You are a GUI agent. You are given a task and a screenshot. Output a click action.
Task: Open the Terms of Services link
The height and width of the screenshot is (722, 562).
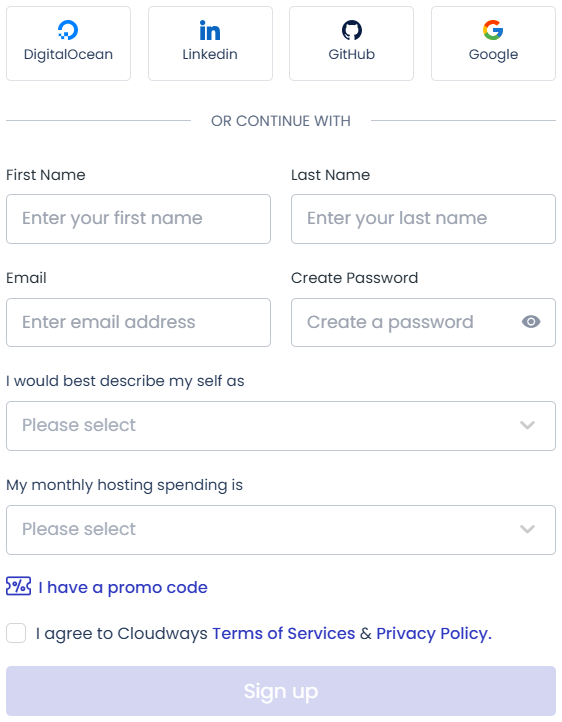(x=284, y=634)
